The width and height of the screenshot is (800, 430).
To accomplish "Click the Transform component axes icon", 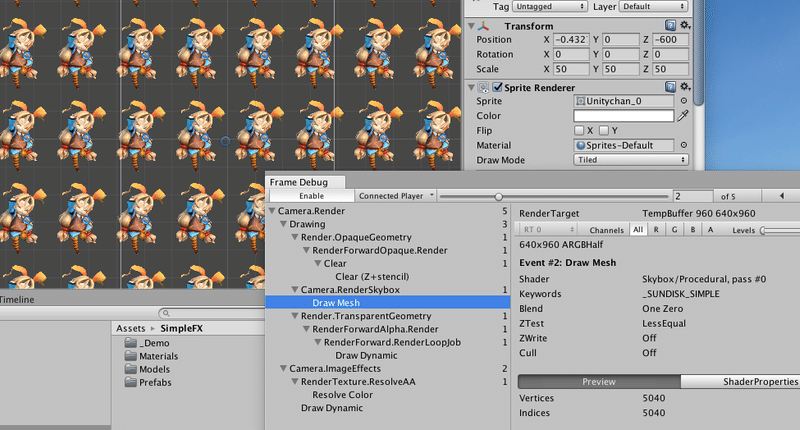I will click(483, 26).
